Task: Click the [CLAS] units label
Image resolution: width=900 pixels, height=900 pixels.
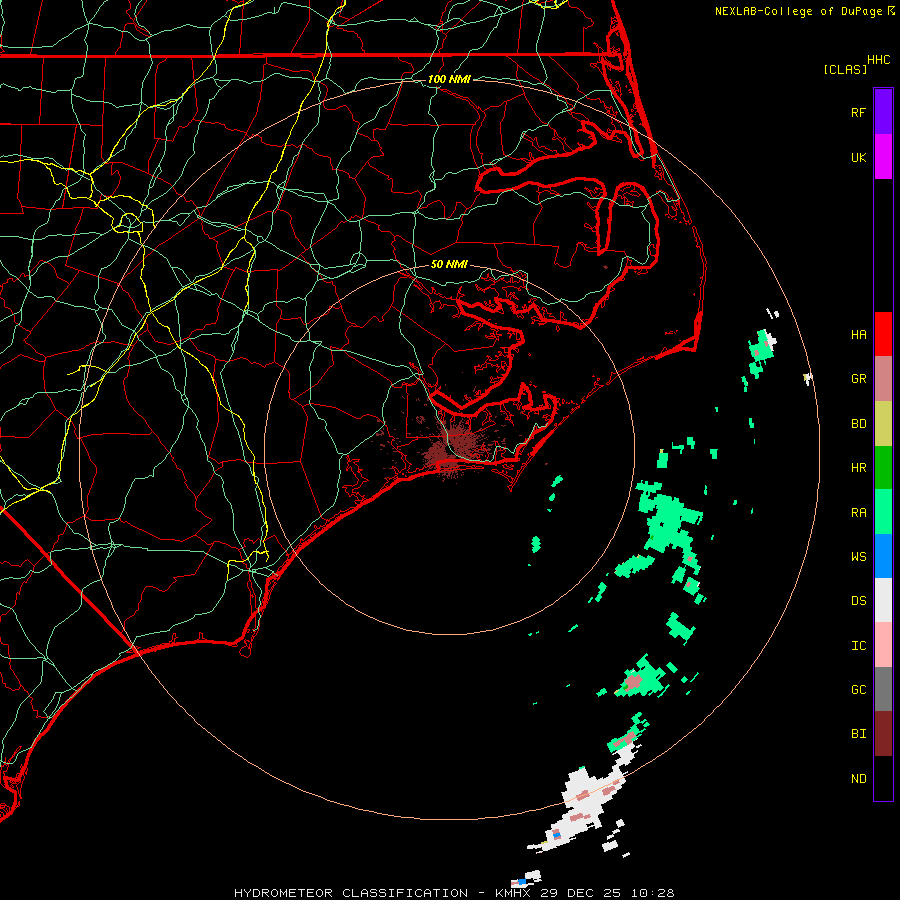Action: pyautogui.click(x=845, y=70)
